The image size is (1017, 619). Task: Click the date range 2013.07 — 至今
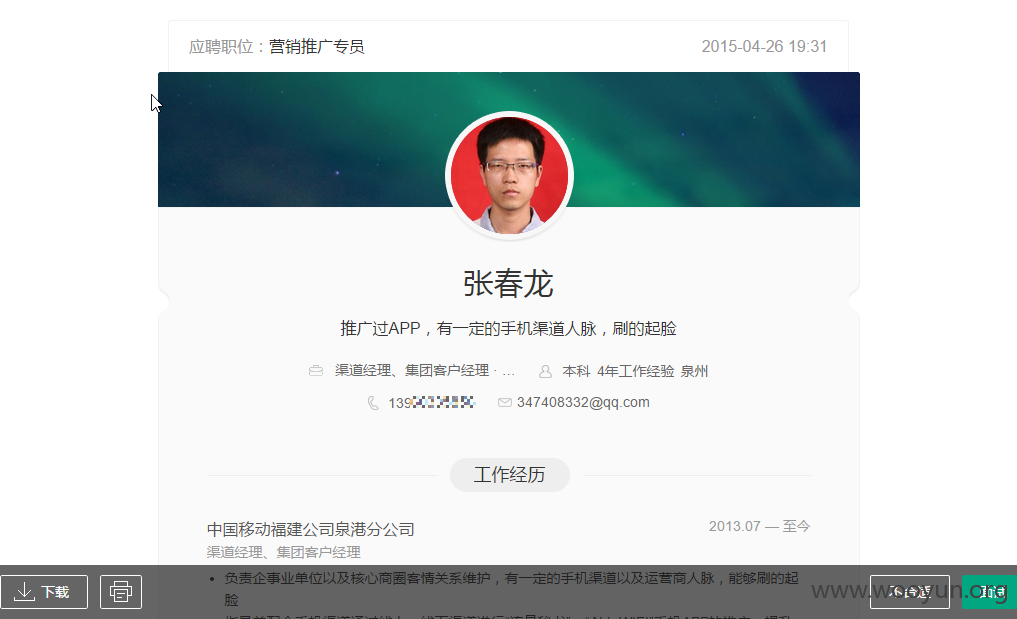tap(760, 526)
